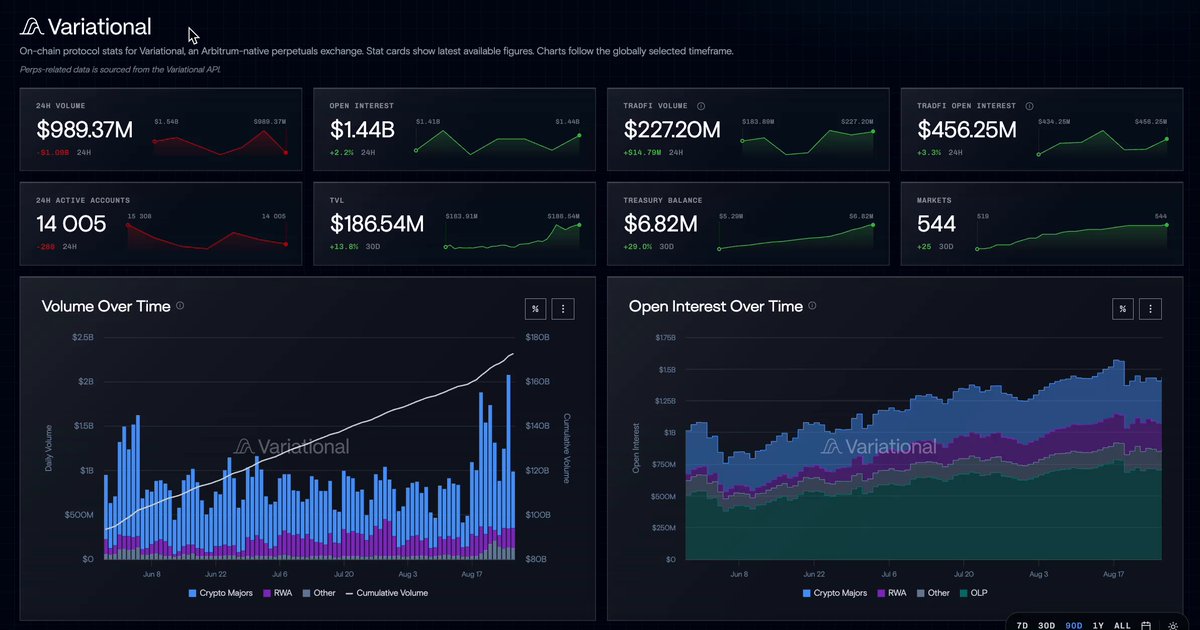Click the Variational logo icon

(30, 27)
